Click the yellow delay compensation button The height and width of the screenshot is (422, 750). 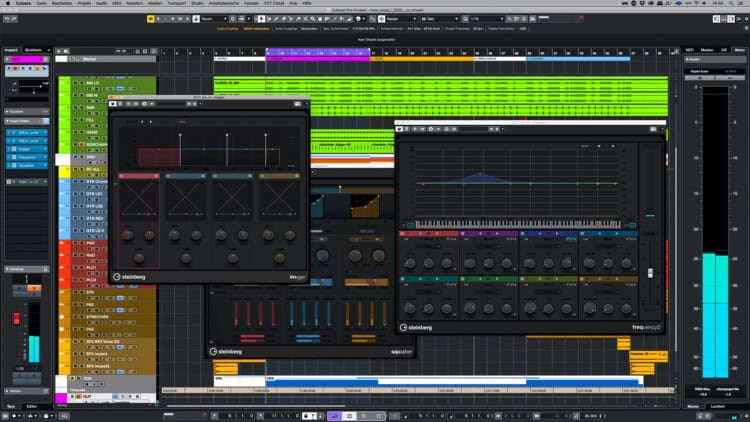click(151, 19)
